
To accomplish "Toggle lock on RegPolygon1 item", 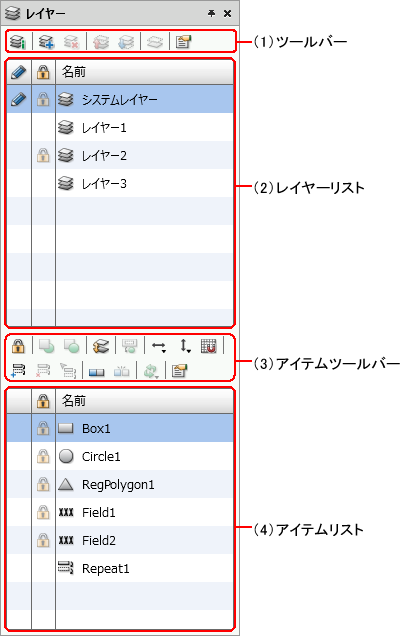I will point(43,484).
